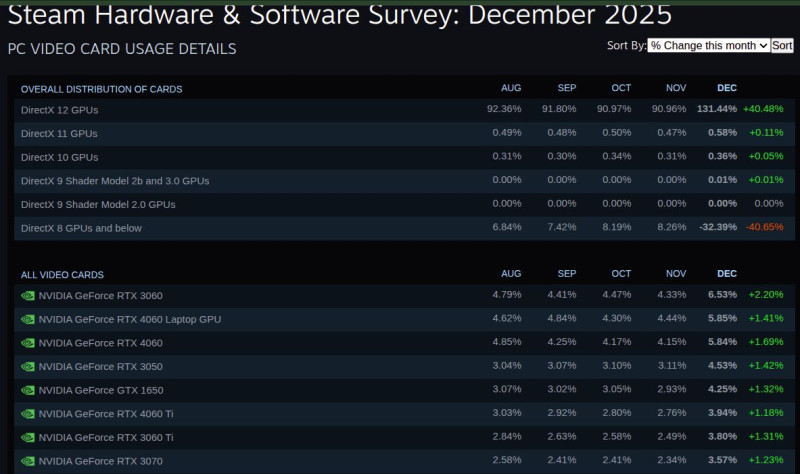
Task: Click the 8.26% NOV value for DirectX 8
Action: click(x=671, y=227)
